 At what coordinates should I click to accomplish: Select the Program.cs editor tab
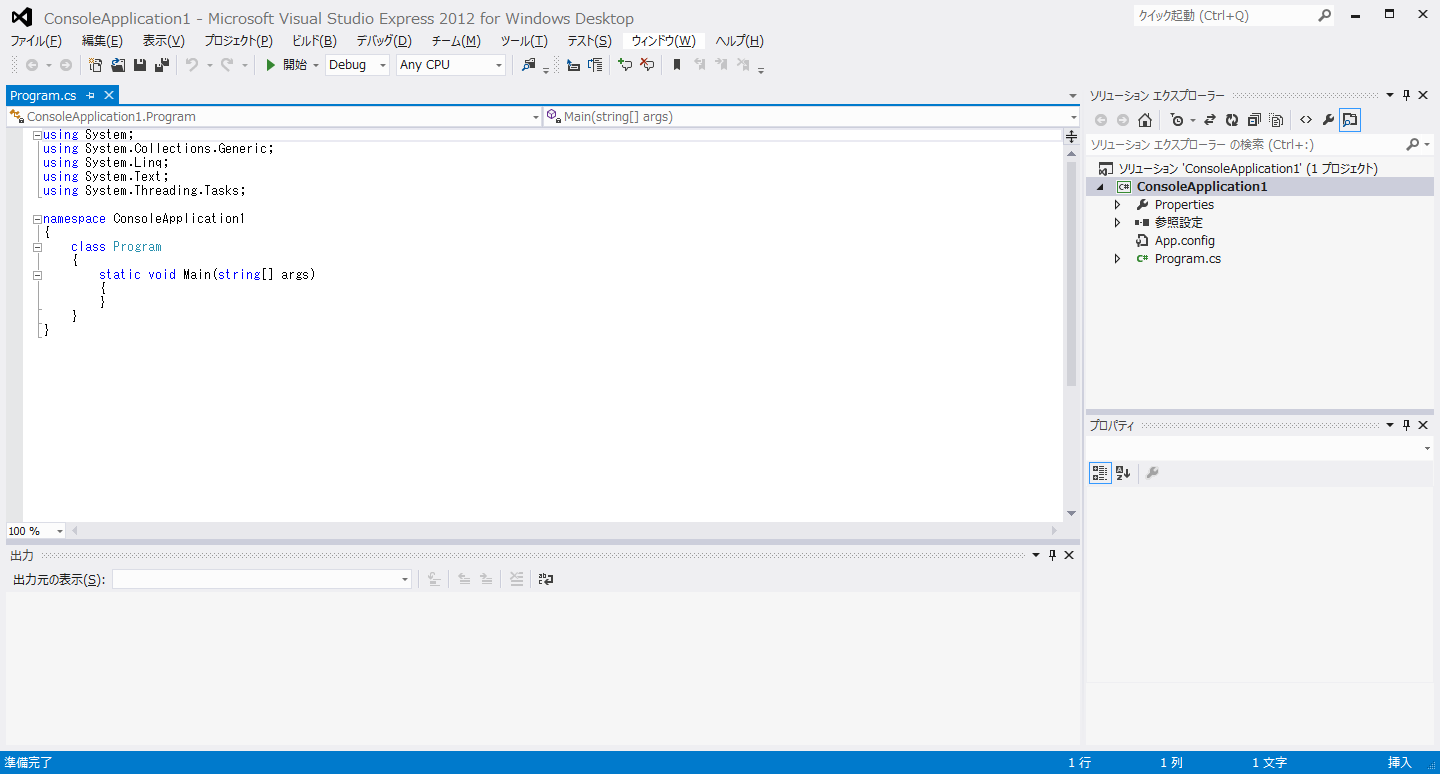(43, 95)
